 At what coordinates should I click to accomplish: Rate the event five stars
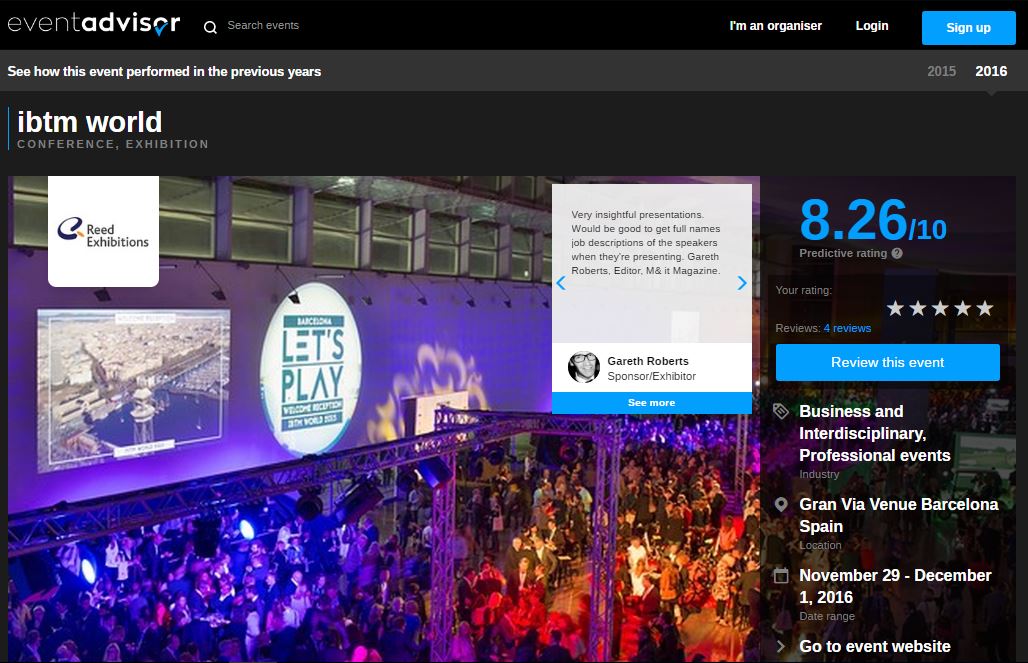(x=984, y=308)
